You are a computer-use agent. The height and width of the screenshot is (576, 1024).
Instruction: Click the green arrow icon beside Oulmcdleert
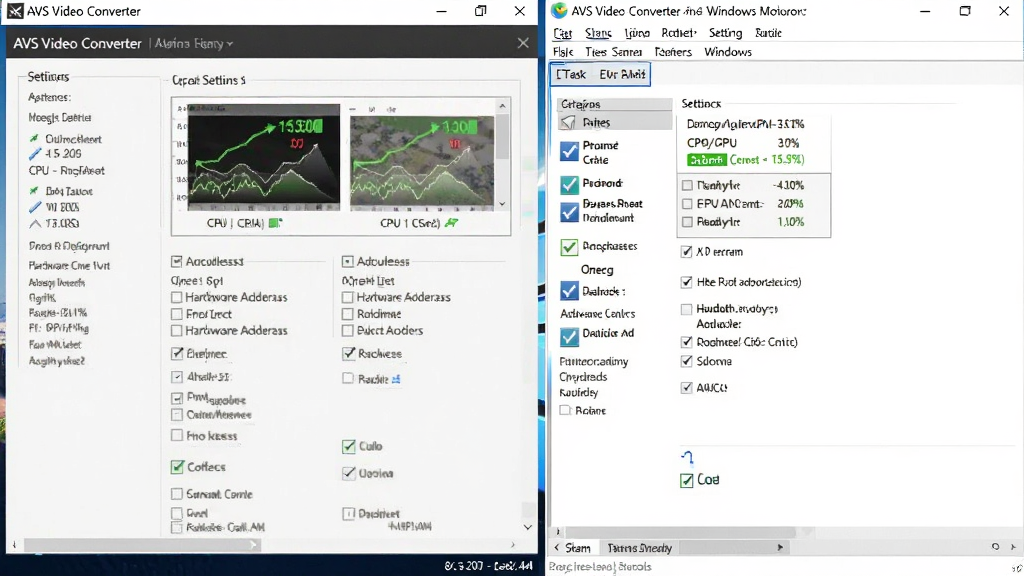tap(34, 138)
